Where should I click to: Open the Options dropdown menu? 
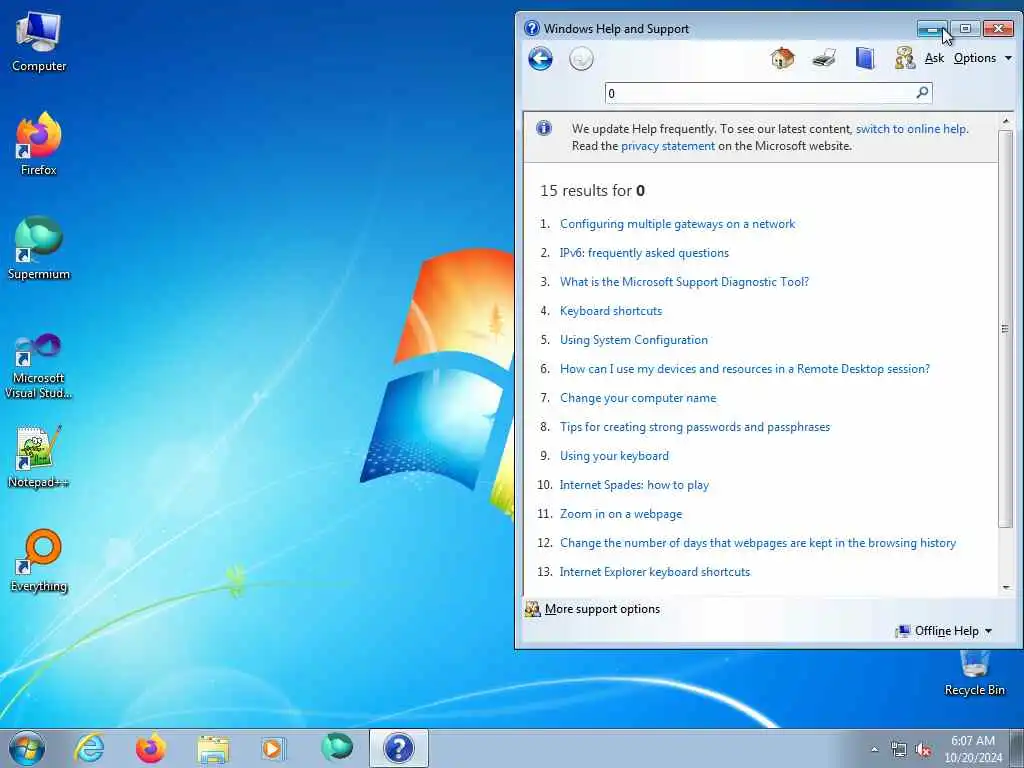pos(982,58)
